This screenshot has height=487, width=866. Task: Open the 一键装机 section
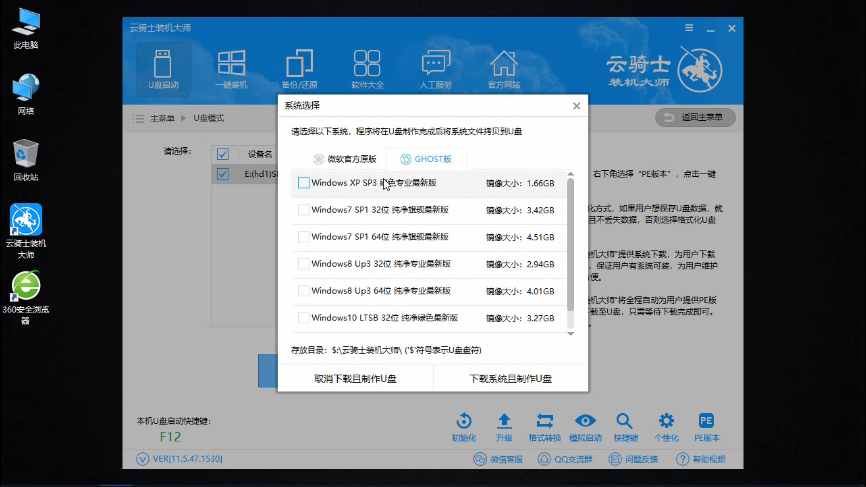tap(231, 70)
